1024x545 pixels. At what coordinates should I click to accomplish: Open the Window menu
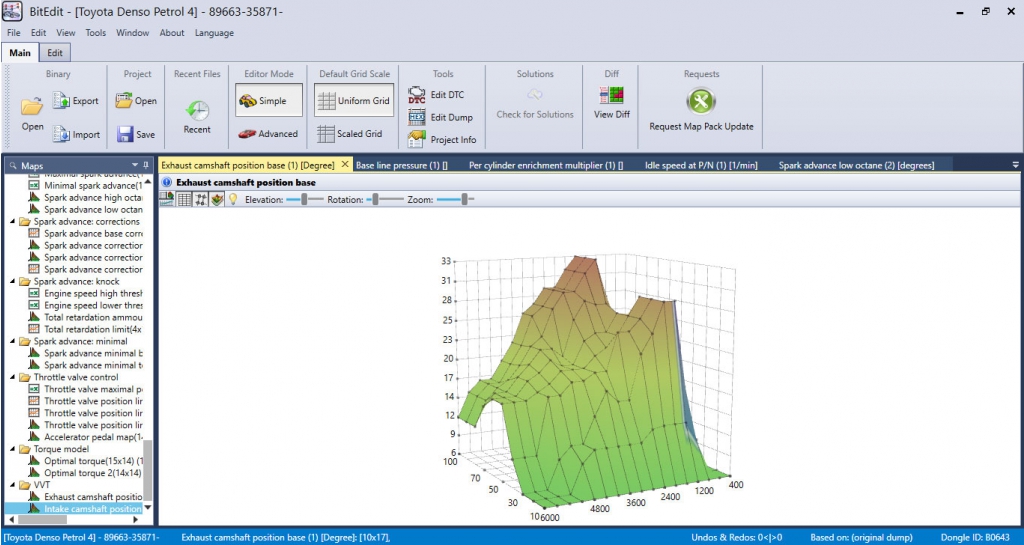tap(133, 33)
